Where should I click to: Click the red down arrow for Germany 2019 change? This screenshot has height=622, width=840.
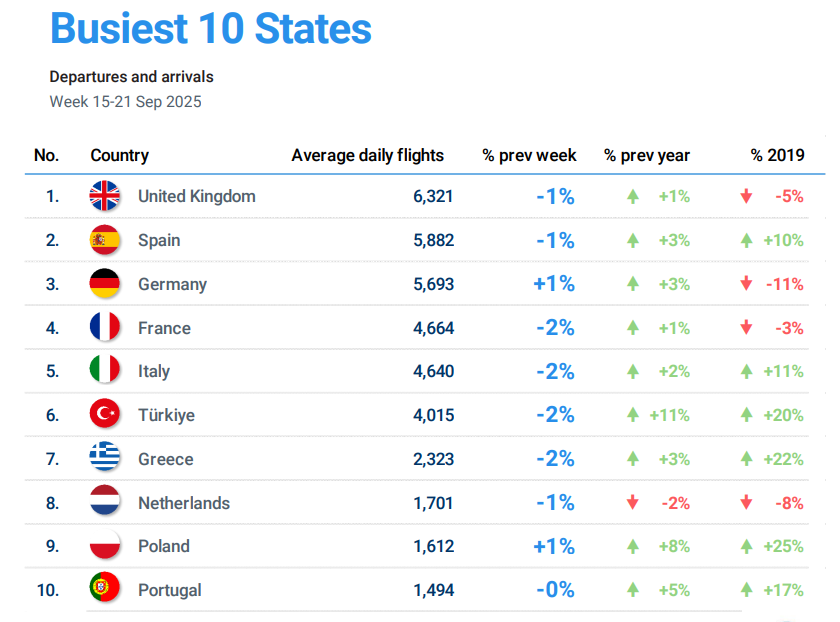pyautogui.click(x=746, y=283)
